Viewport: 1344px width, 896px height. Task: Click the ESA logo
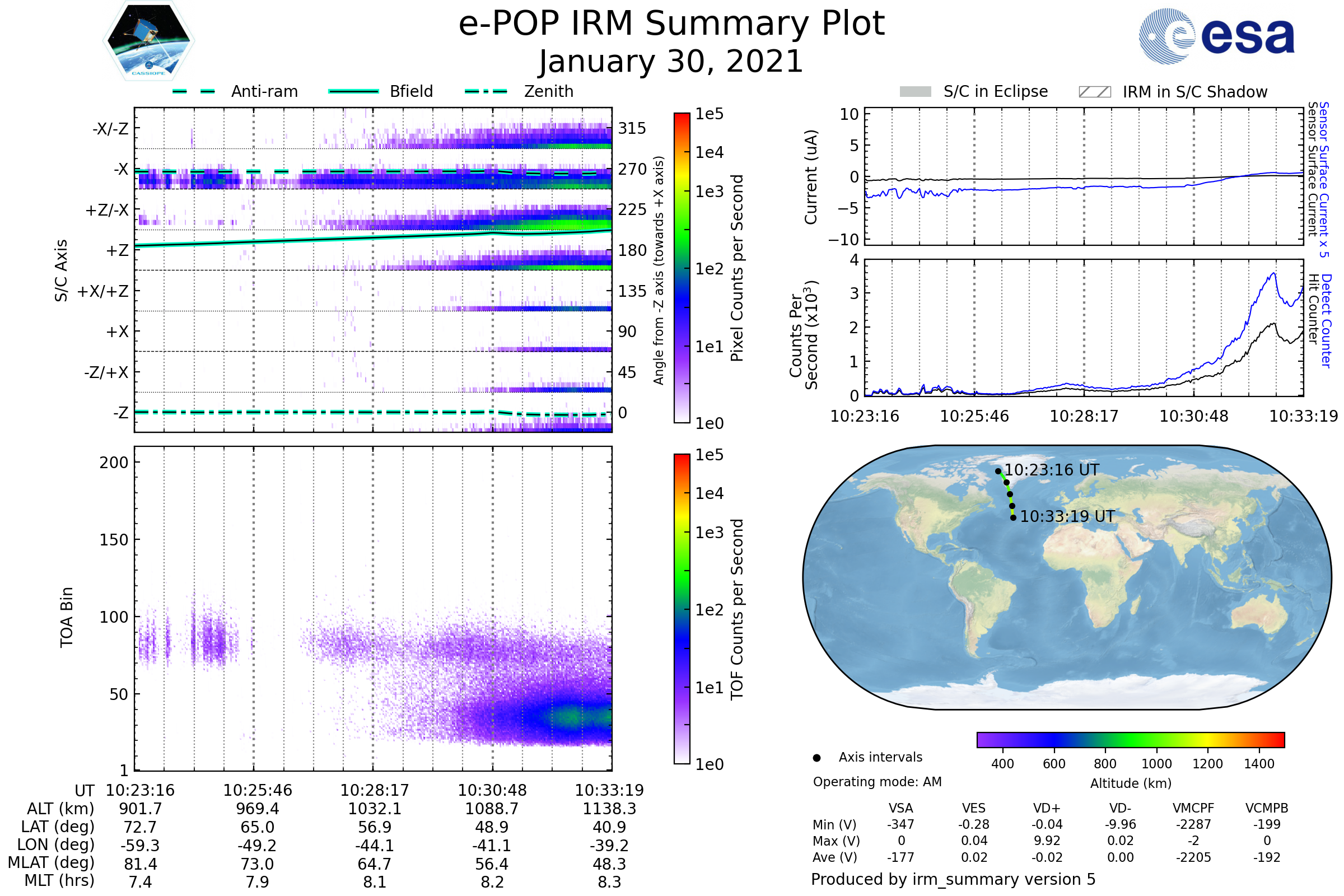(x=1216, y=35)
